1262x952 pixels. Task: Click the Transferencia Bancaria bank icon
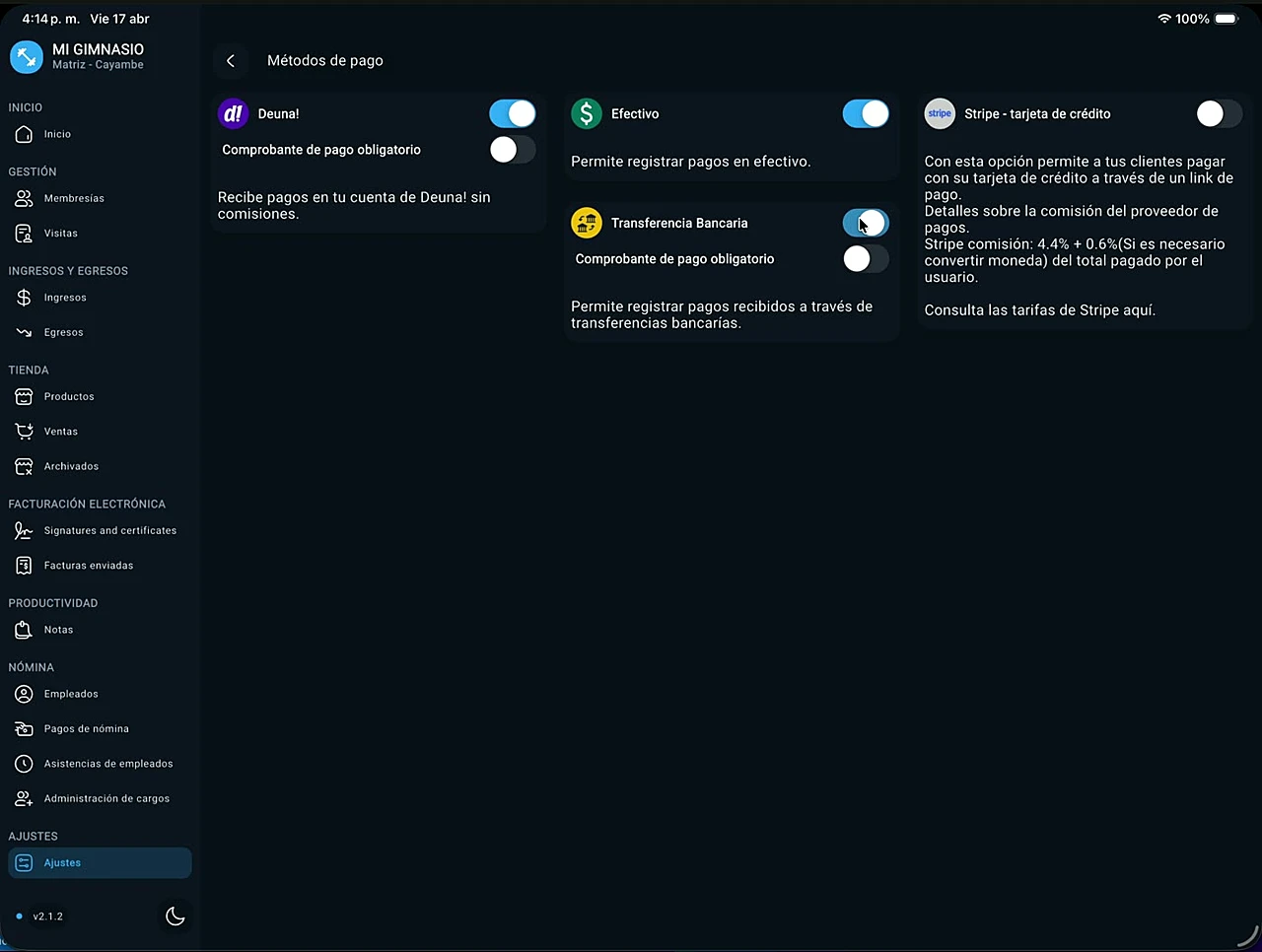[586, 223]
